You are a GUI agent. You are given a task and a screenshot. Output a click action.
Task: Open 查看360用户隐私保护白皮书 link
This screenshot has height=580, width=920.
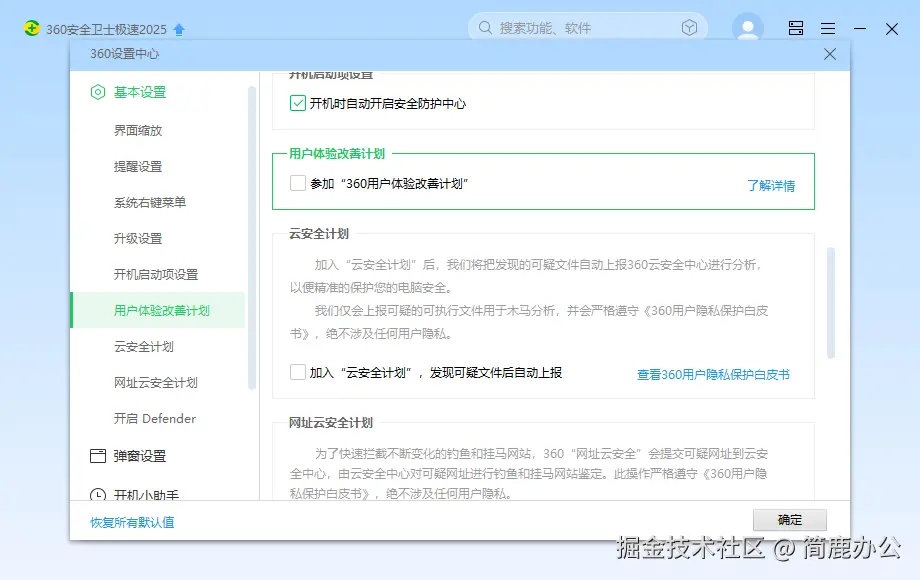pyautogui.click(x=713, y=374)
